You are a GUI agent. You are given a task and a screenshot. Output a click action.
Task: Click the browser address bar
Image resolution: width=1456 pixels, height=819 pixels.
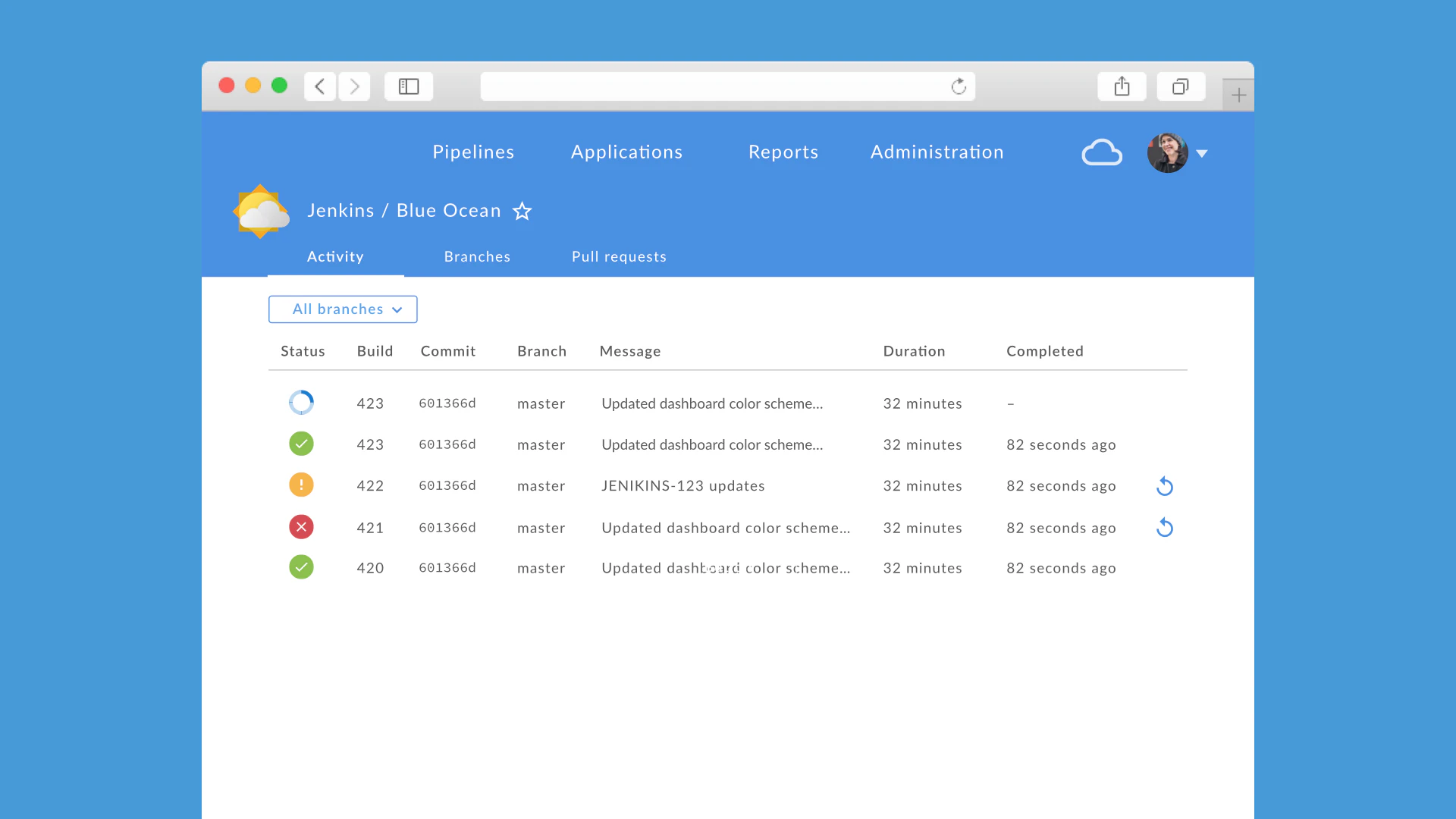click(x=713, y=86)
